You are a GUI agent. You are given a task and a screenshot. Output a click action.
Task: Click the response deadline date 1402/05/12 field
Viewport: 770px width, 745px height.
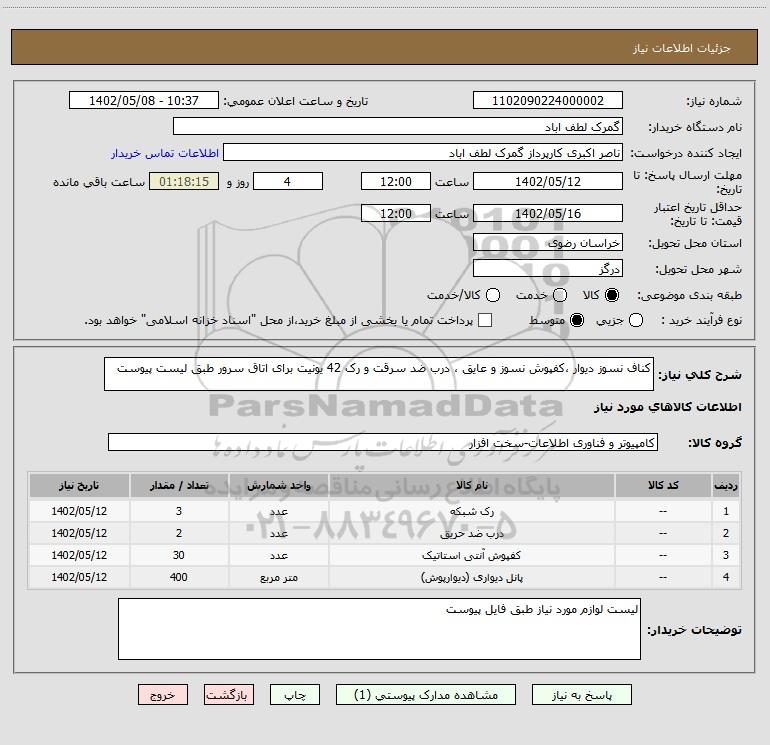[x=548, y=181]
